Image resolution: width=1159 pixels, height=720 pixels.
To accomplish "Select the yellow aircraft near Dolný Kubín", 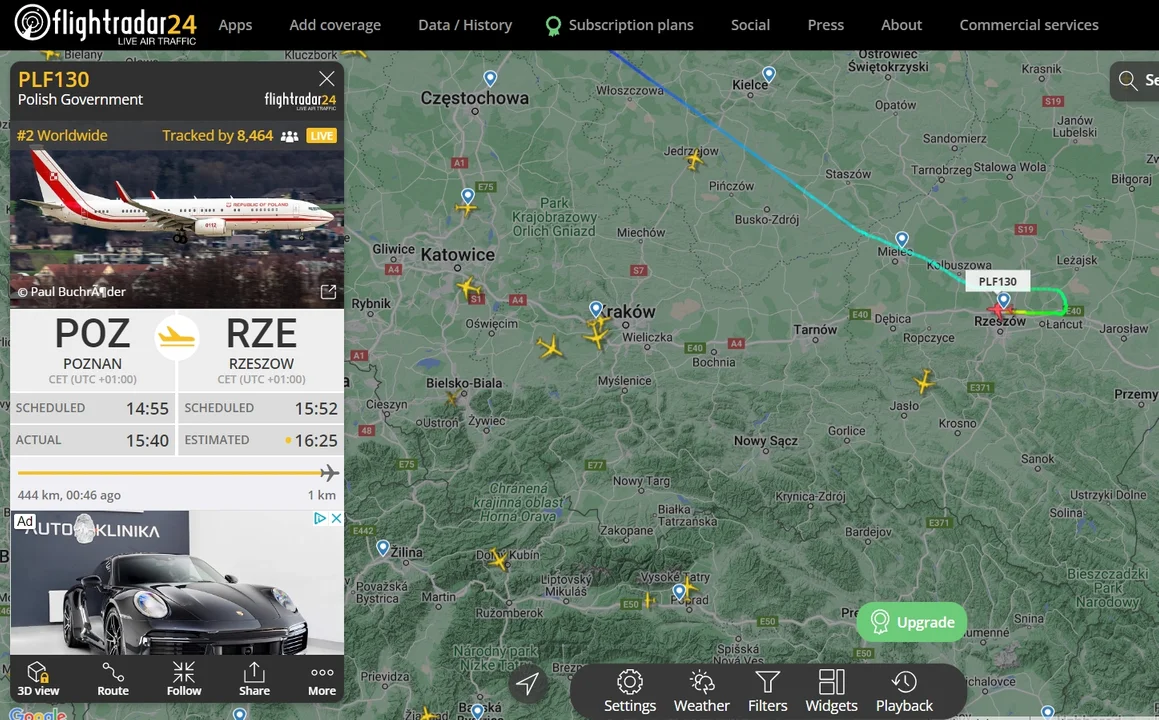I will tap(499, 560).
